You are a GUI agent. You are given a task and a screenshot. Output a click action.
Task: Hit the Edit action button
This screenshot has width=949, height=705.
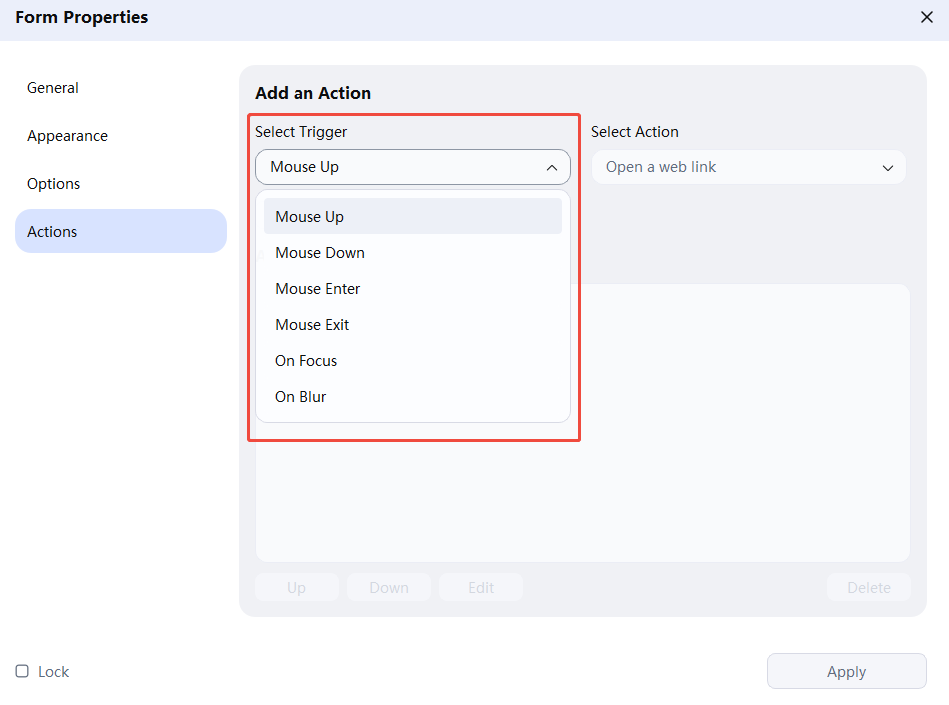[481, 588]
